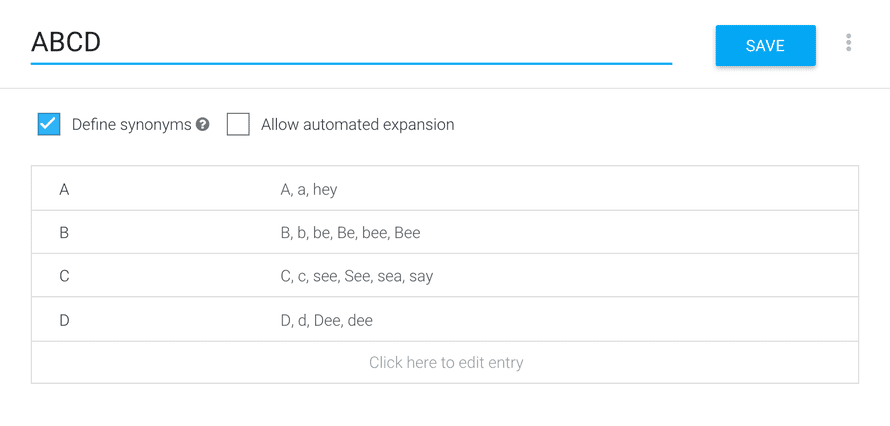This screenshot has width=890, height=426.
Task: Select the "hey" synonym in row A
Action: [325, 190]
